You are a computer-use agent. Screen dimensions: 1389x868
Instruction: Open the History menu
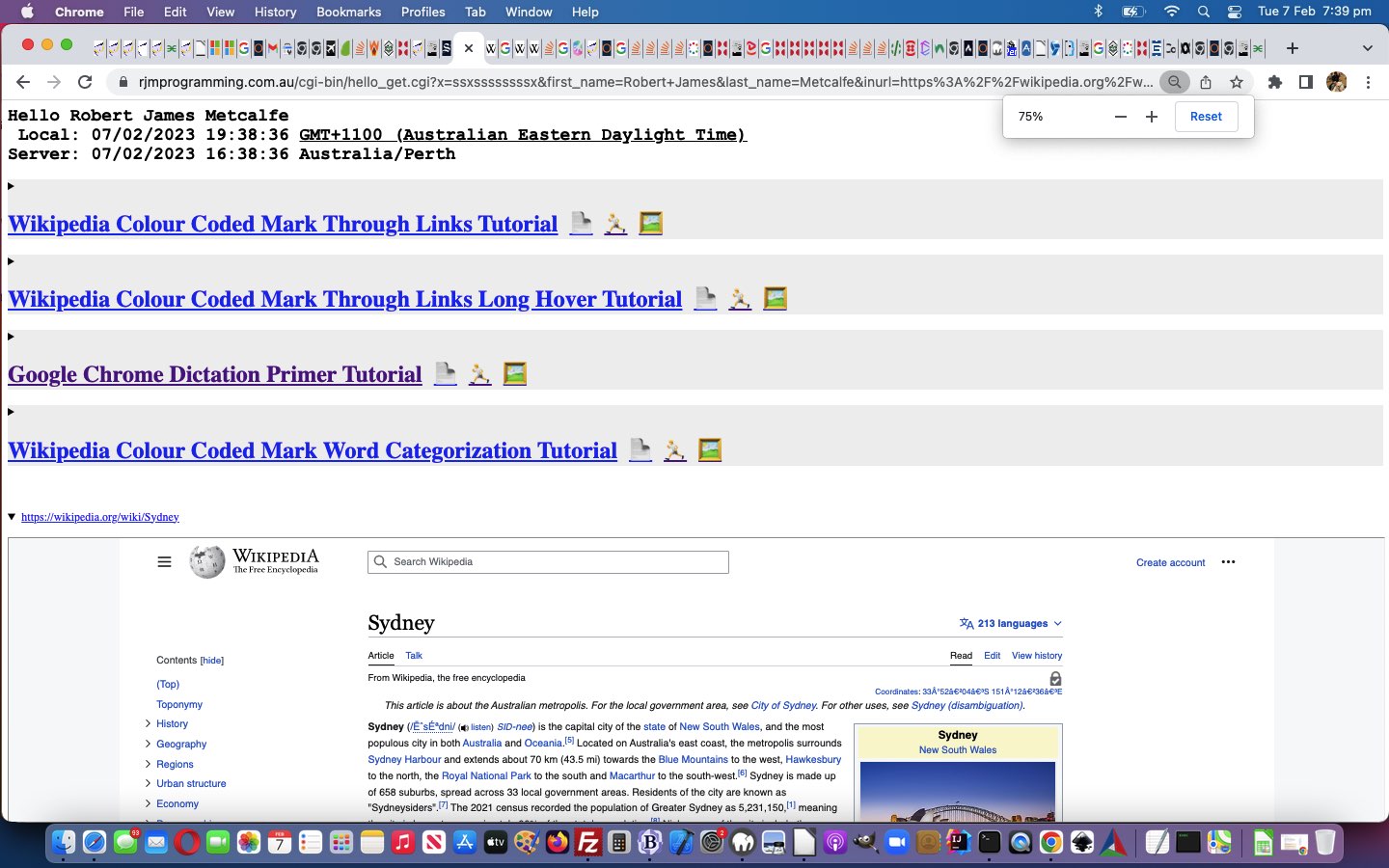276,12
